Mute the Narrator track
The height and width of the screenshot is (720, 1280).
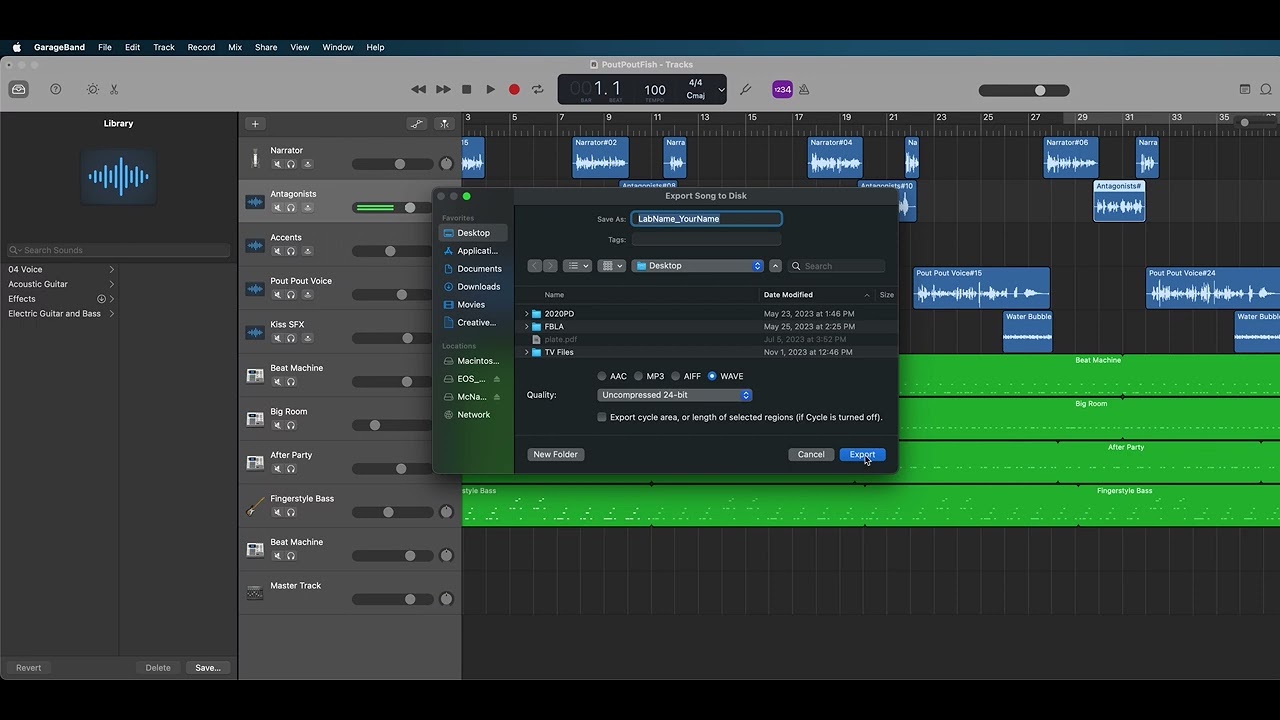click(x=277, y=164)
